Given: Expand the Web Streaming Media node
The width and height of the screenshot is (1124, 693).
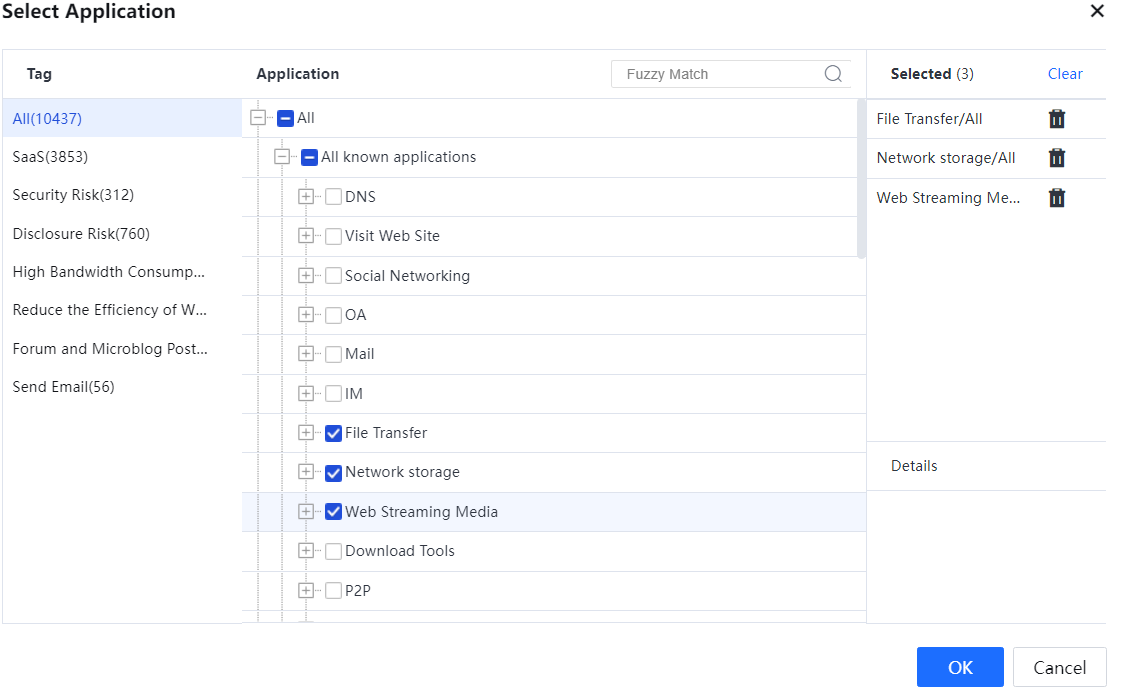Looking at the screenshot, I should coord(306,512).
